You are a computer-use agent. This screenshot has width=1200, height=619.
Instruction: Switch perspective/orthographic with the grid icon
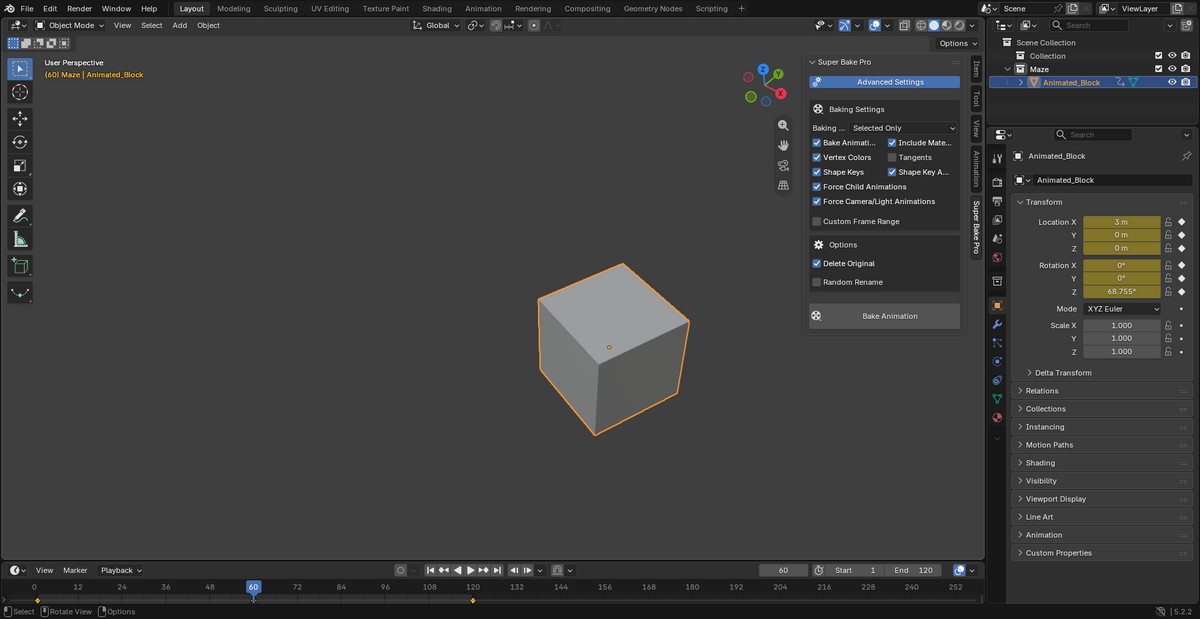point(784,185)
